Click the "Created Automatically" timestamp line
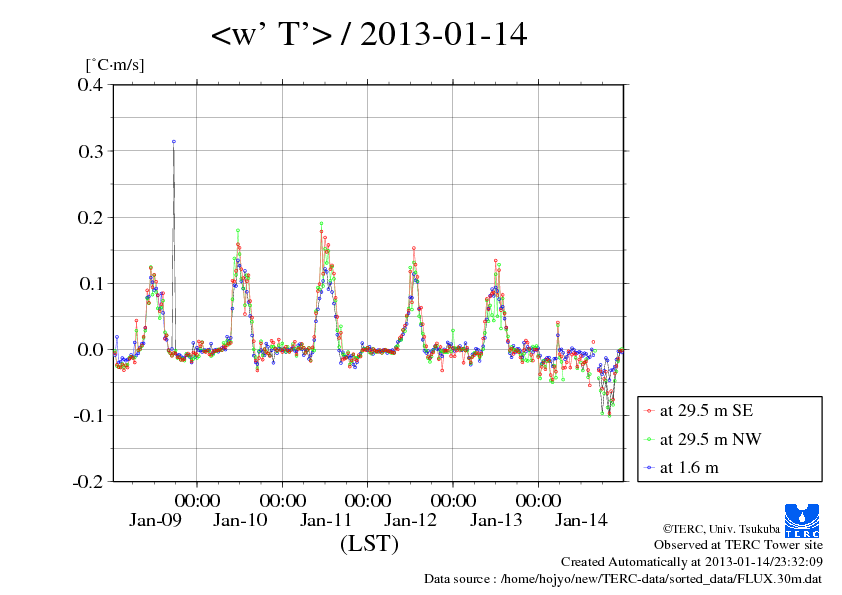The height and width of the screenshot is (595, 842). click(692, 562)
